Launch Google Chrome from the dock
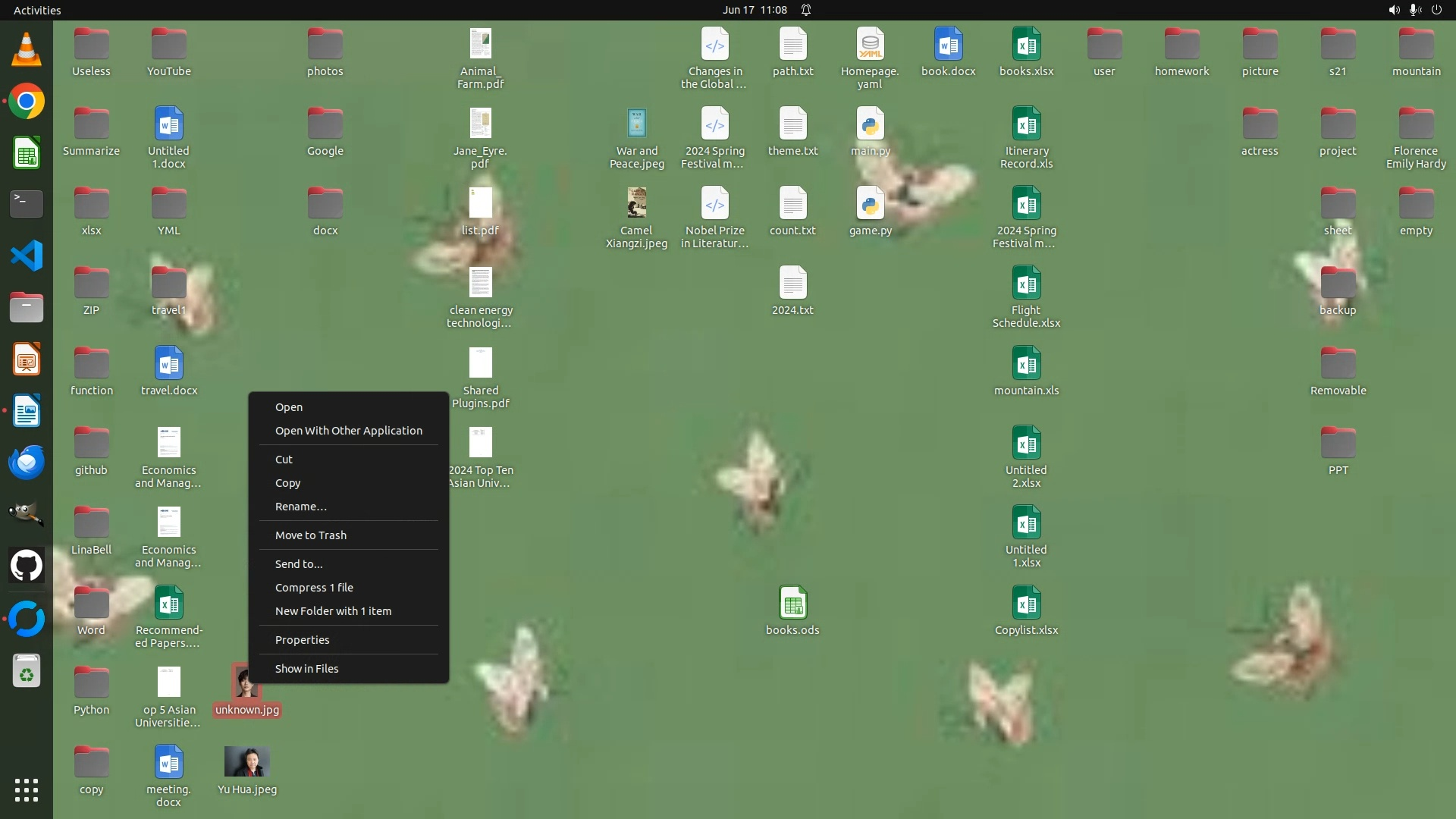1456x819 pixels. tap(27, 102)
